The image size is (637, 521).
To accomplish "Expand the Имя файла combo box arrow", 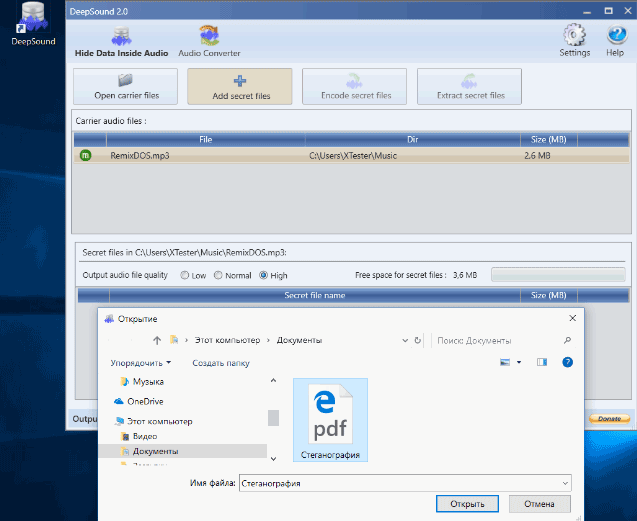I will pos(564,483).
